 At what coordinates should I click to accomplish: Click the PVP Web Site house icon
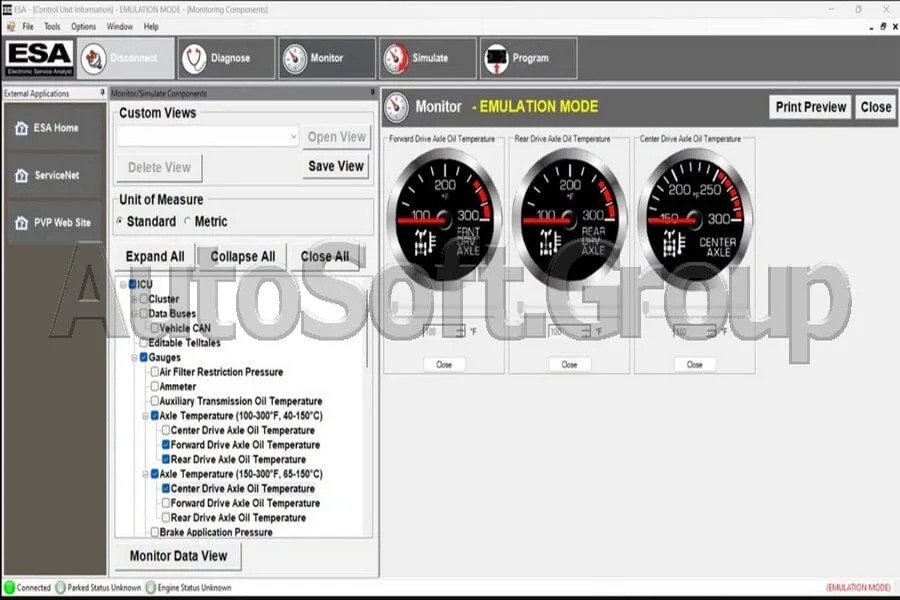(x=21, y=223)
